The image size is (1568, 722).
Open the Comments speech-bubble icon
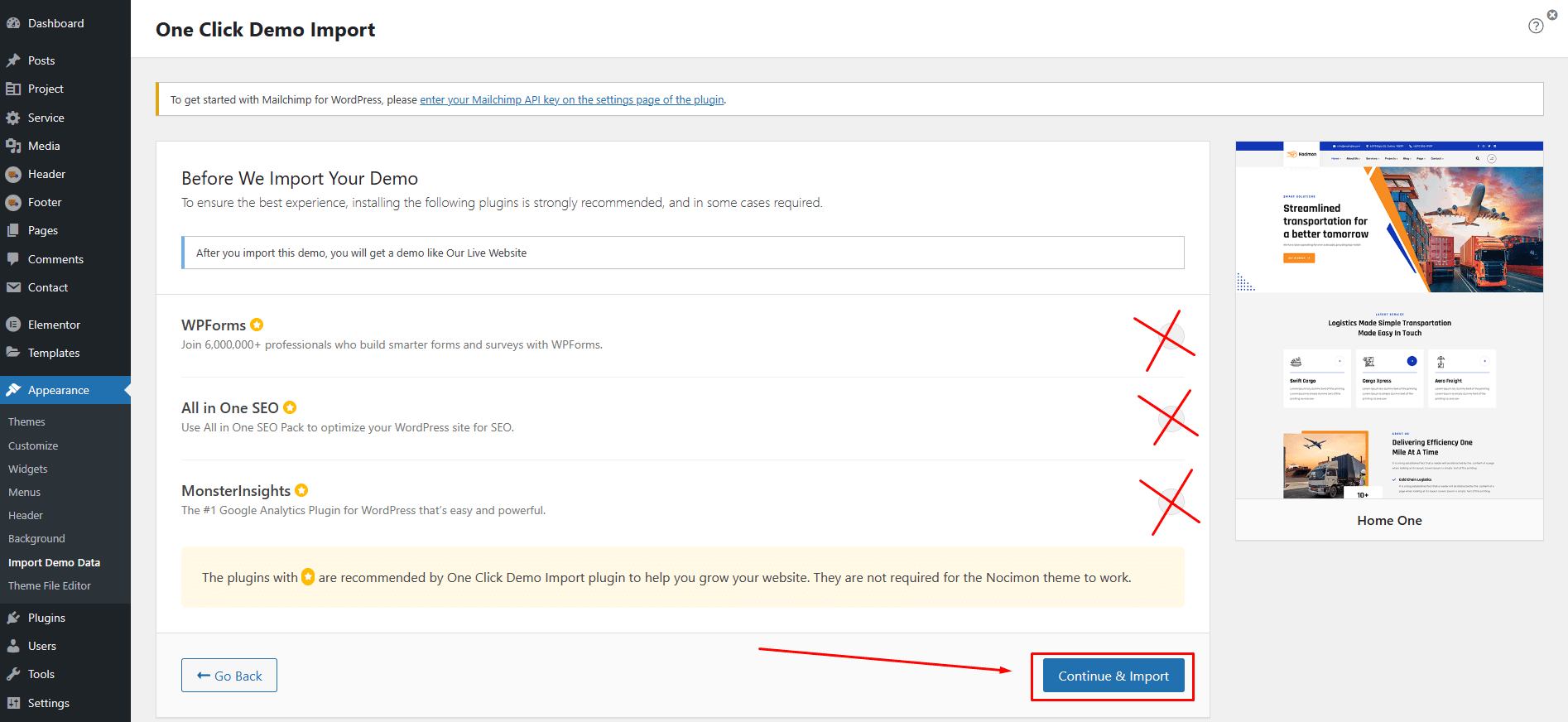coord(13,259)
